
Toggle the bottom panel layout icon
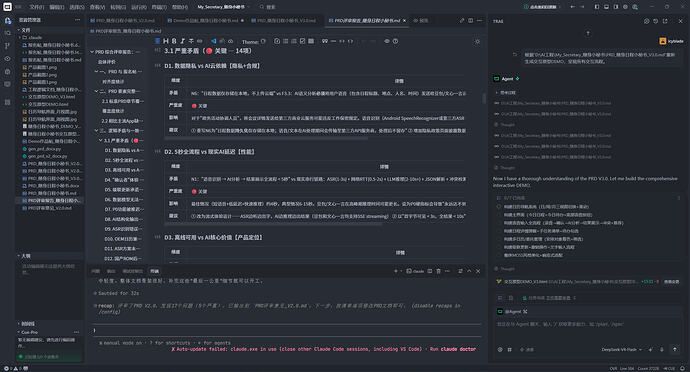click(606, 7)
